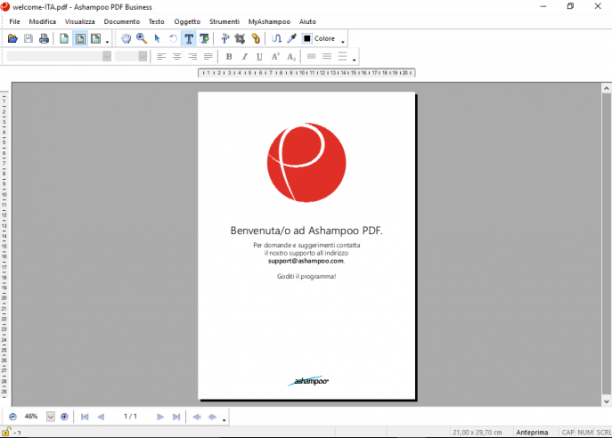The image size is (612, 438).
Task: Align text right
Action: click(192, 57)
